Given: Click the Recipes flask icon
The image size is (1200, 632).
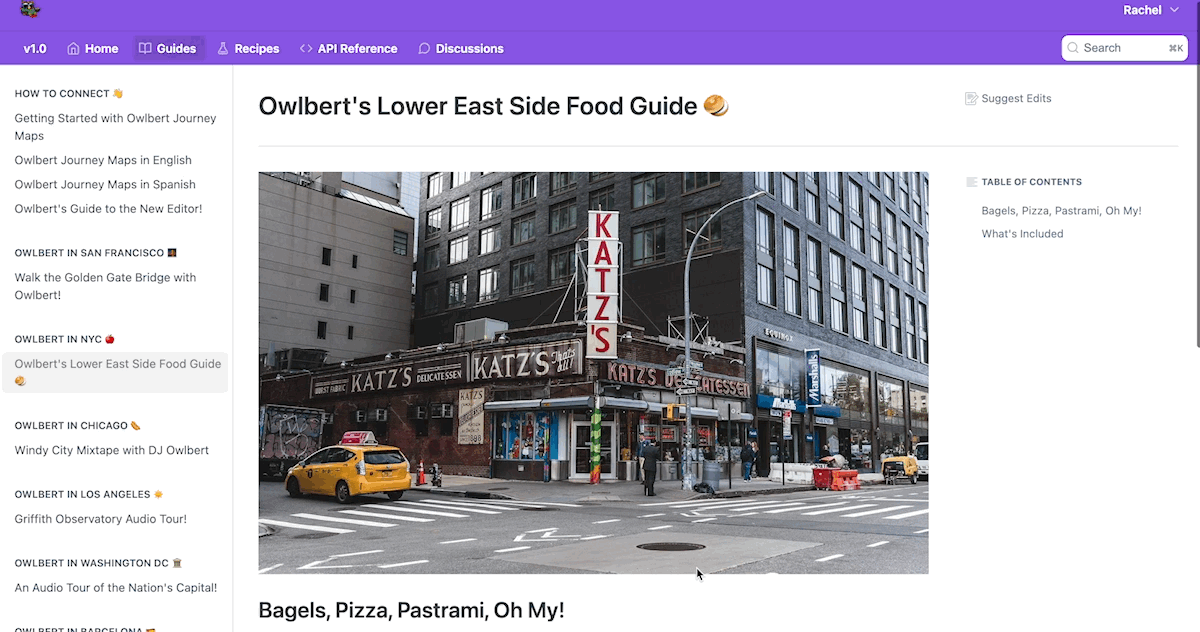Looking at the screenshot, I should click(x=223, y=48).
